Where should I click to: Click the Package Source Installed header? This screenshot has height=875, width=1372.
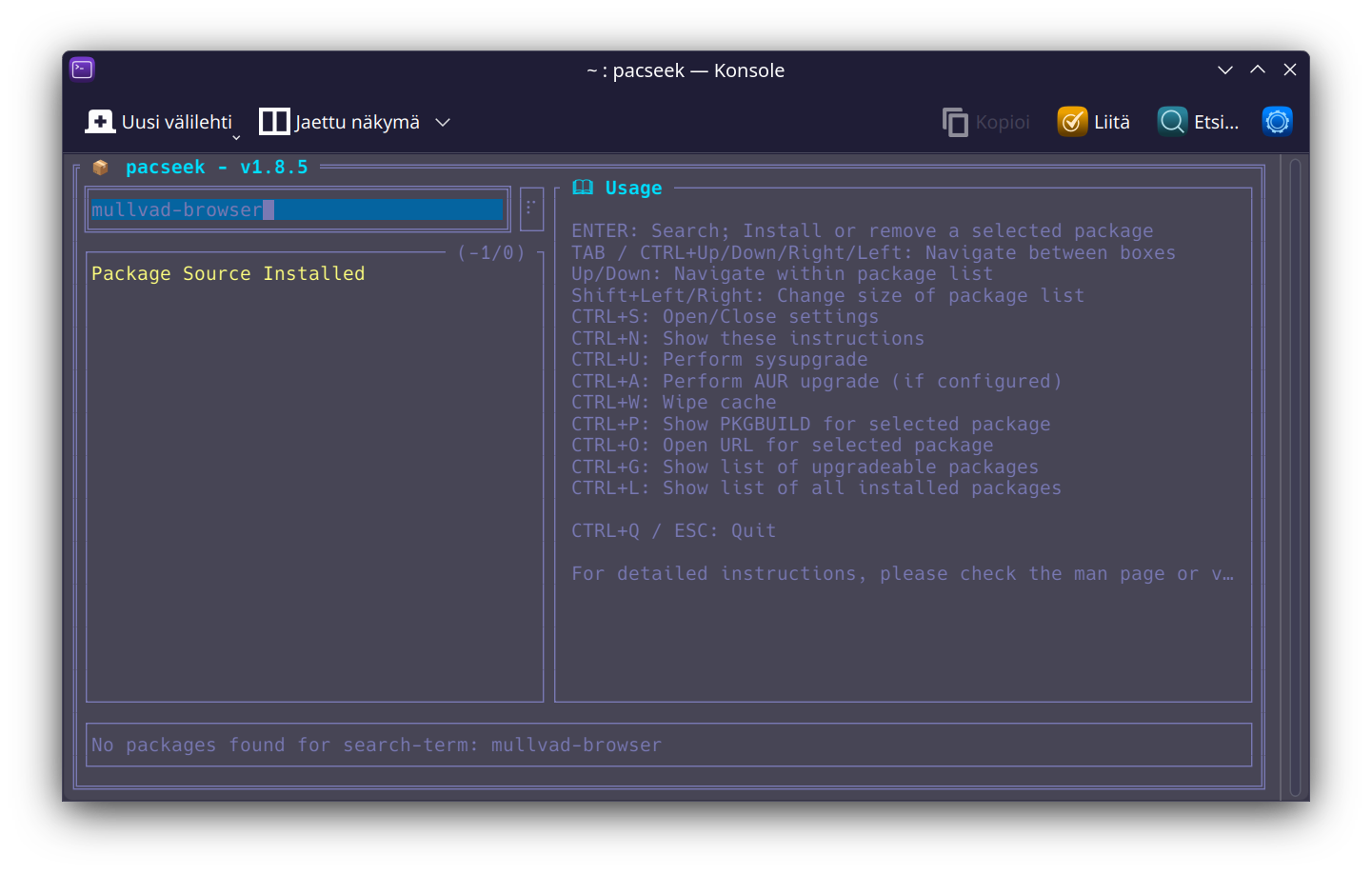[x=229, y=274]
